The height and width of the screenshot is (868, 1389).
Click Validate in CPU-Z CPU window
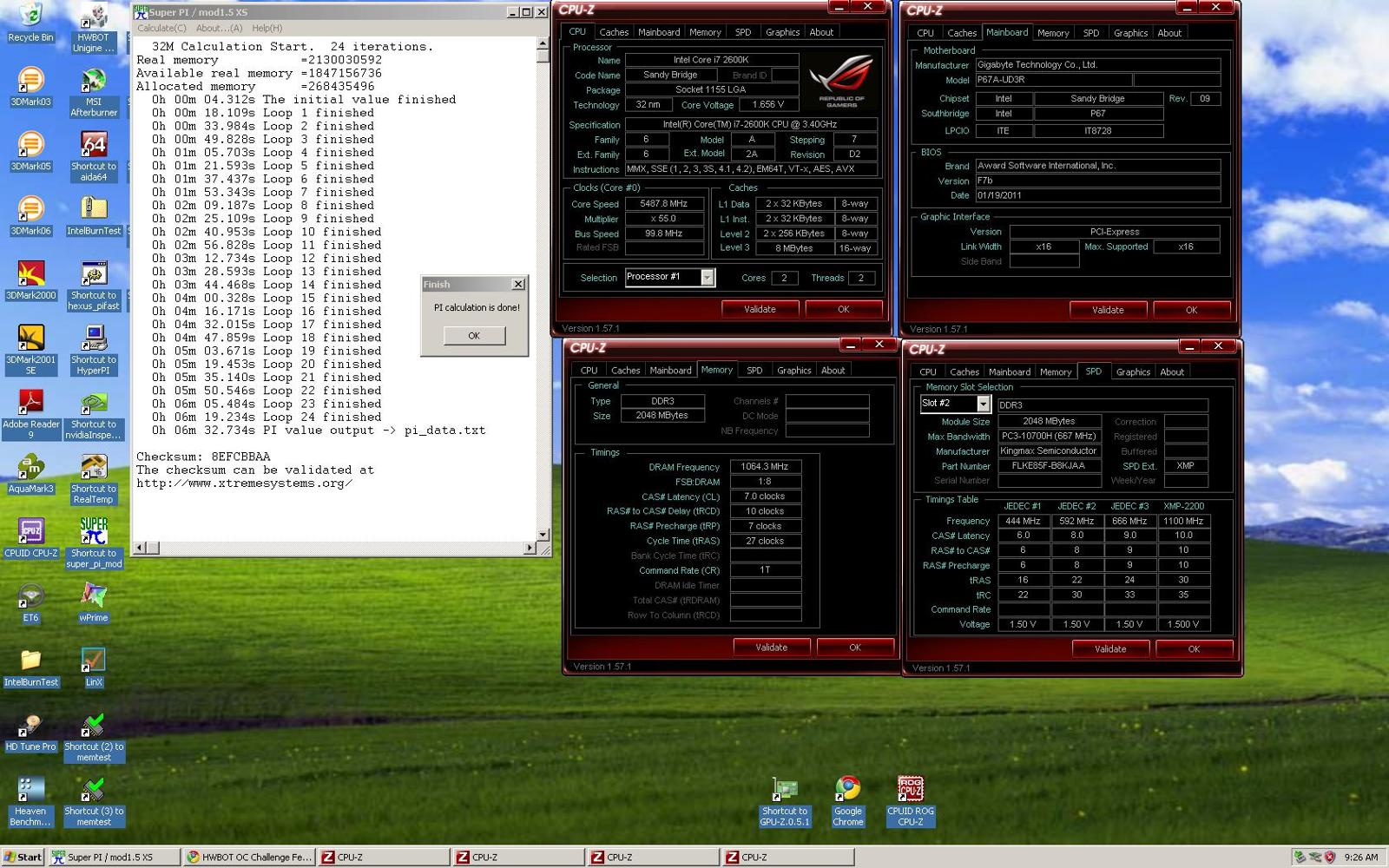[760, 309]
